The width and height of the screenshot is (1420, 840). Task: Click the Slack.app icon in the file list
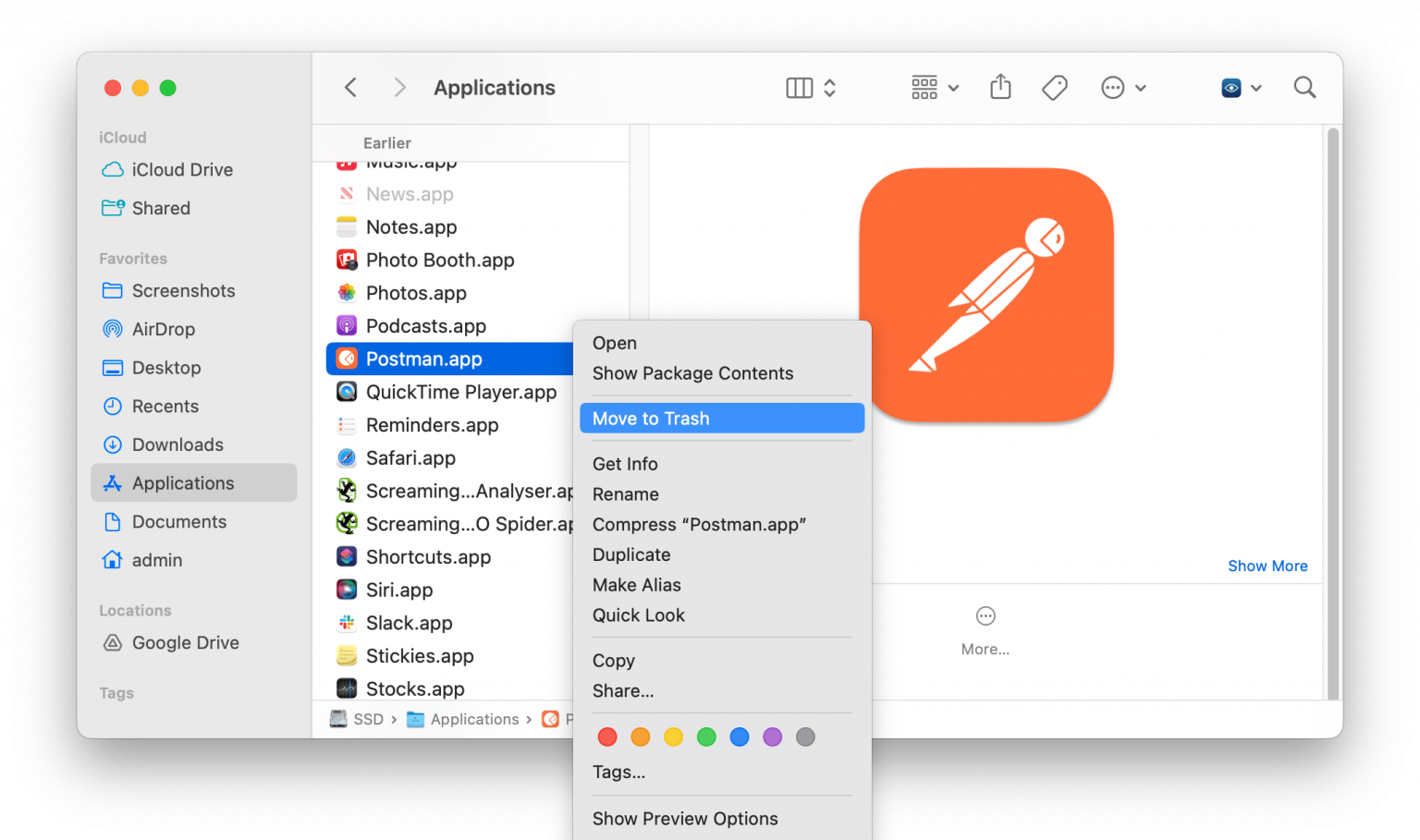[347, 623]
